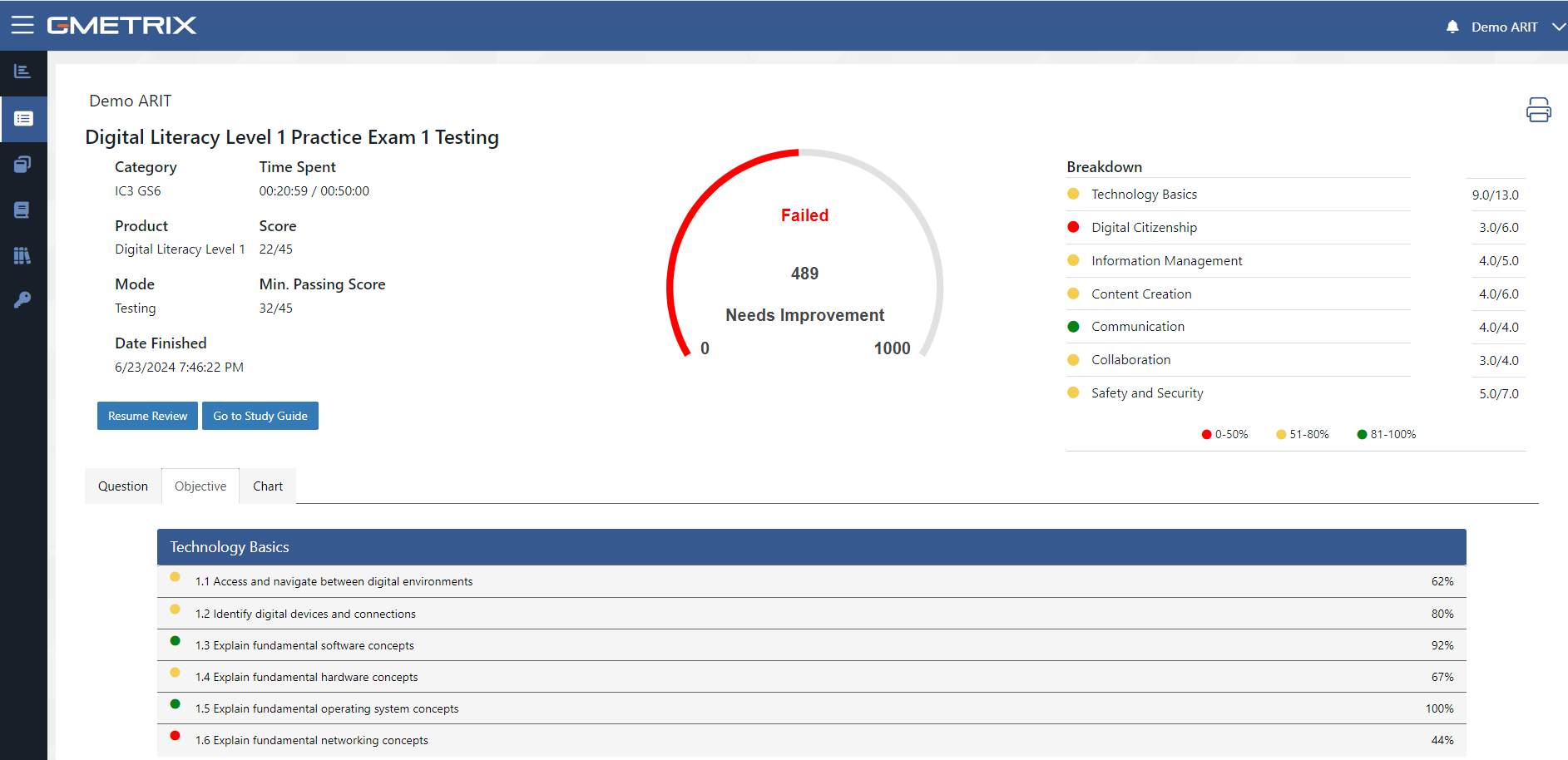The width and height of the screenshot is (1568, 760).
Task: Click the score 22/45 value
Action: pyautogui.click(x=275, y=249)
